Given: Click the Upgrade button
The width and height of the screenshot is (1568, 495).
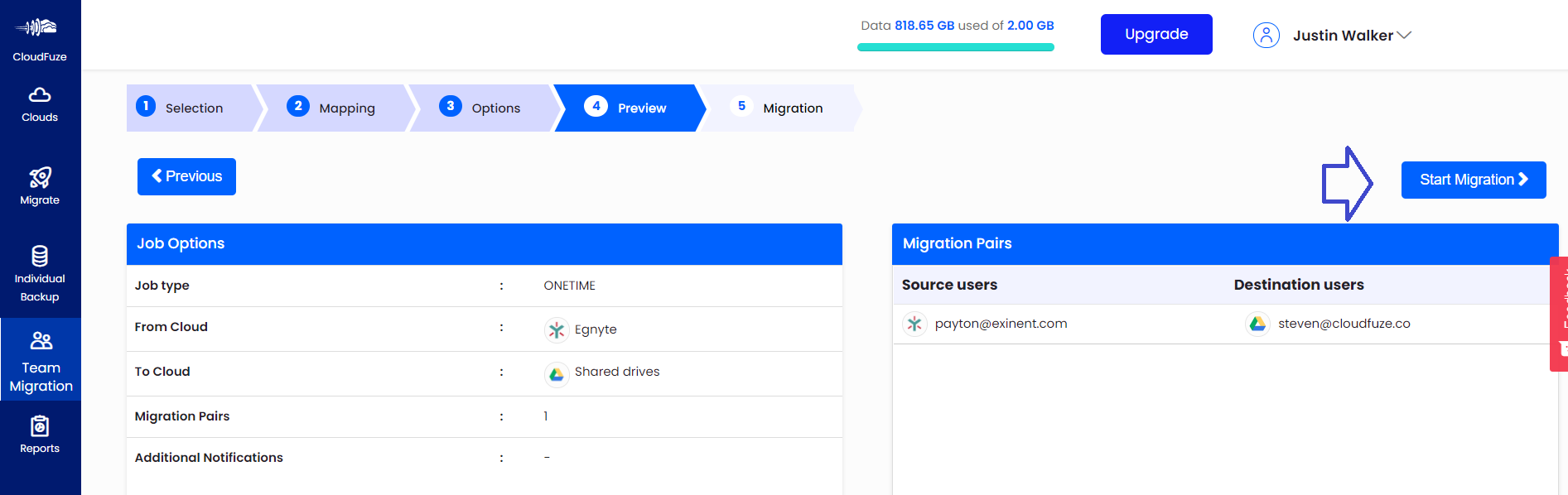Looking at the screenshot, I should point(1156,34).
